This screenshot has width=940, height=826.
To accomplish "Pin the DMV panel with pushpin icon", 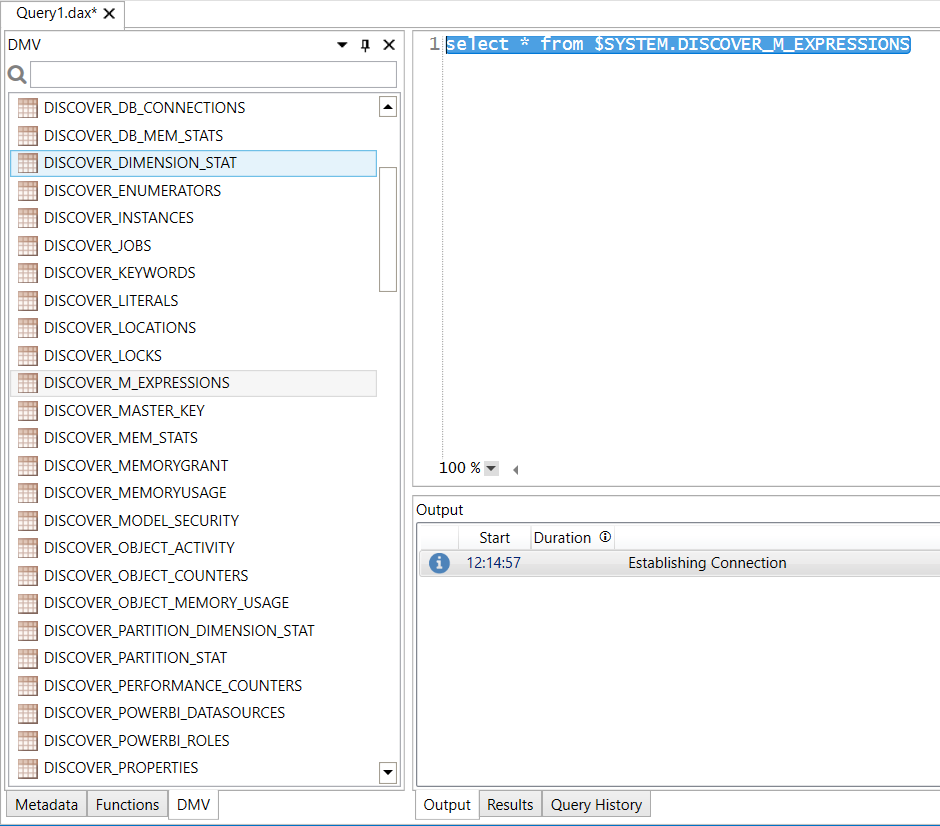I will 365,45.
